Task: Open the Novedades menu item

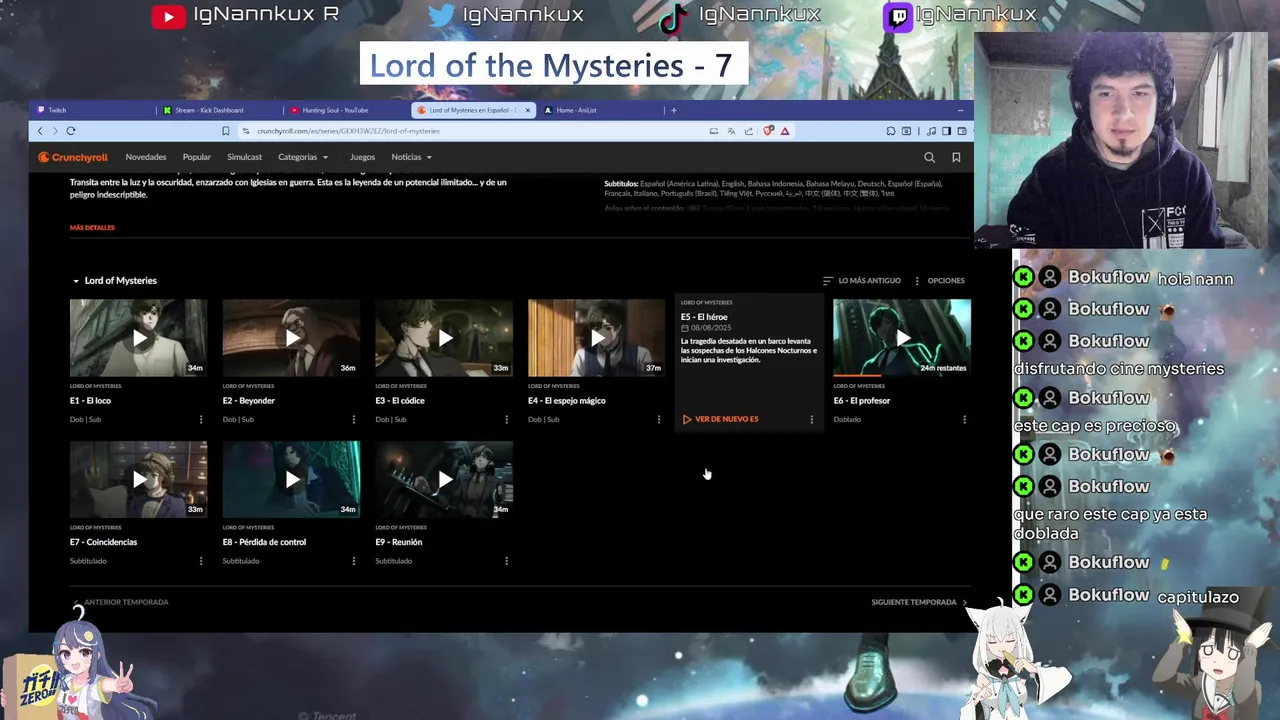Action: point(146,157)
